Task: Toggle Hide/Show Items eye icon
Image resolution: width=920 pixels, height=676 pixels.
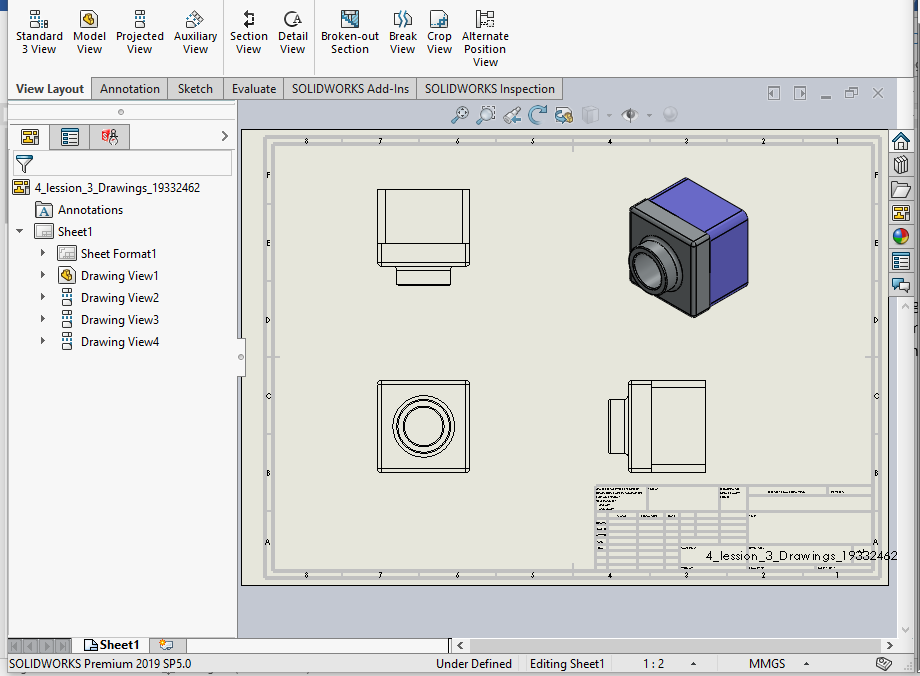Action: tap(629, 115)
